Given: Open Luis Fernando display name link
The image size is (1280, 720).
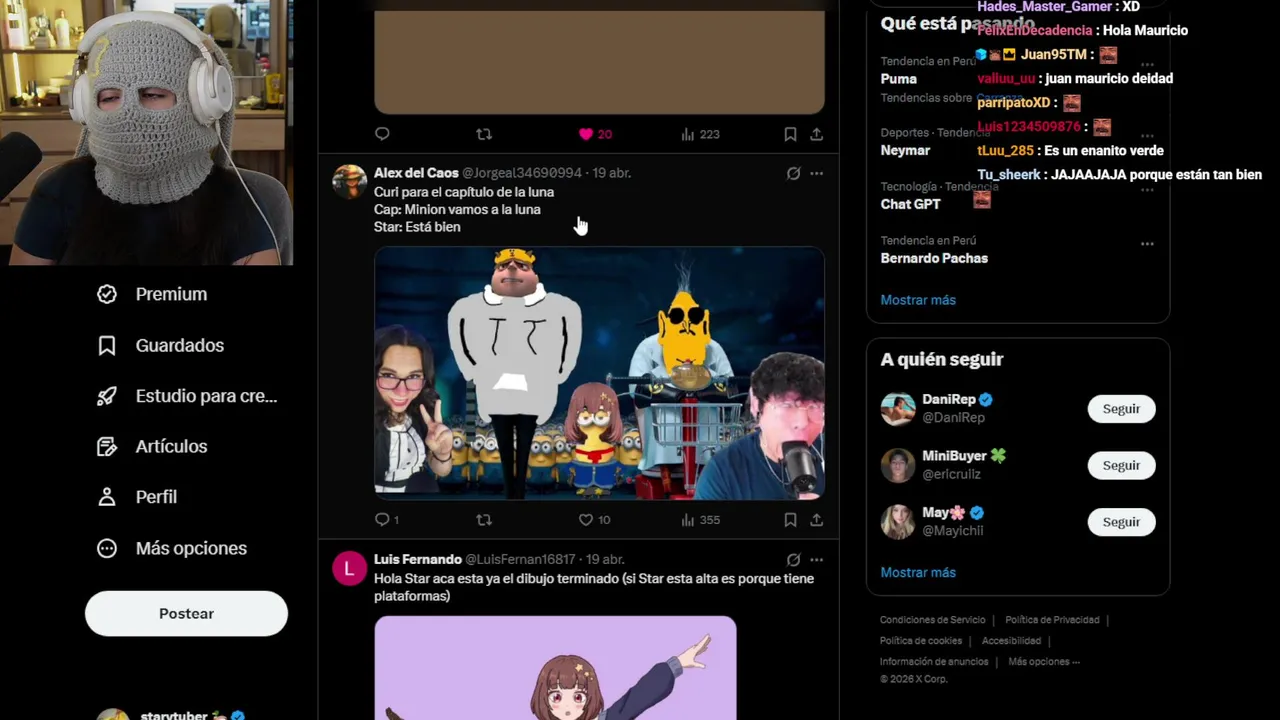Looking at the screenshot, I should 418,559.
